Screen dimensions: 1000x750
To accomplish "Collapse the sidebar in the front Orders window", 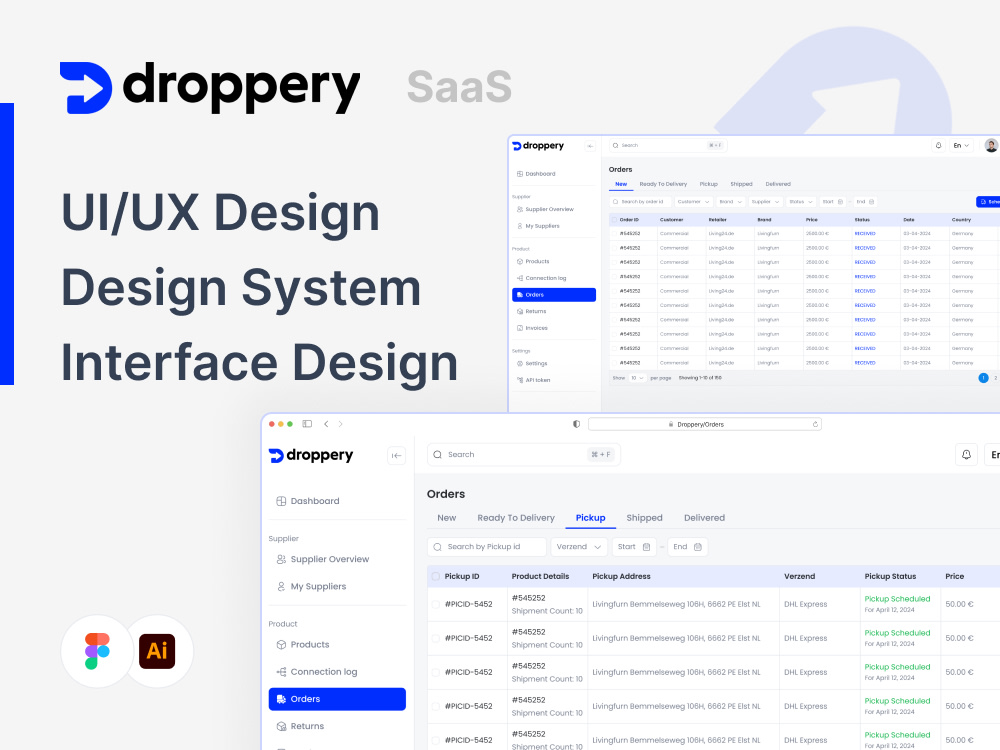I will pos(396,455).
